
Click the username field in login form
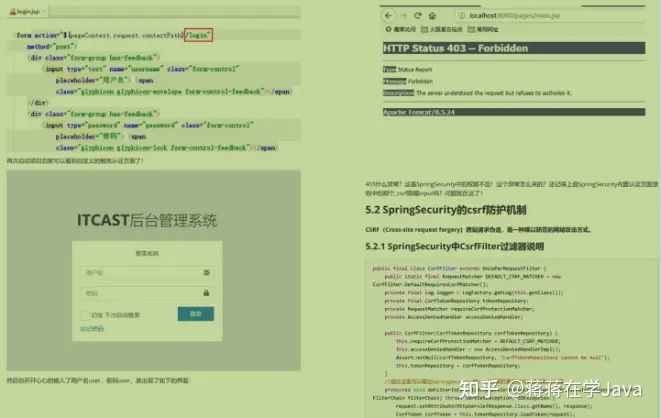pyautogui.click(x=147, y=273)
